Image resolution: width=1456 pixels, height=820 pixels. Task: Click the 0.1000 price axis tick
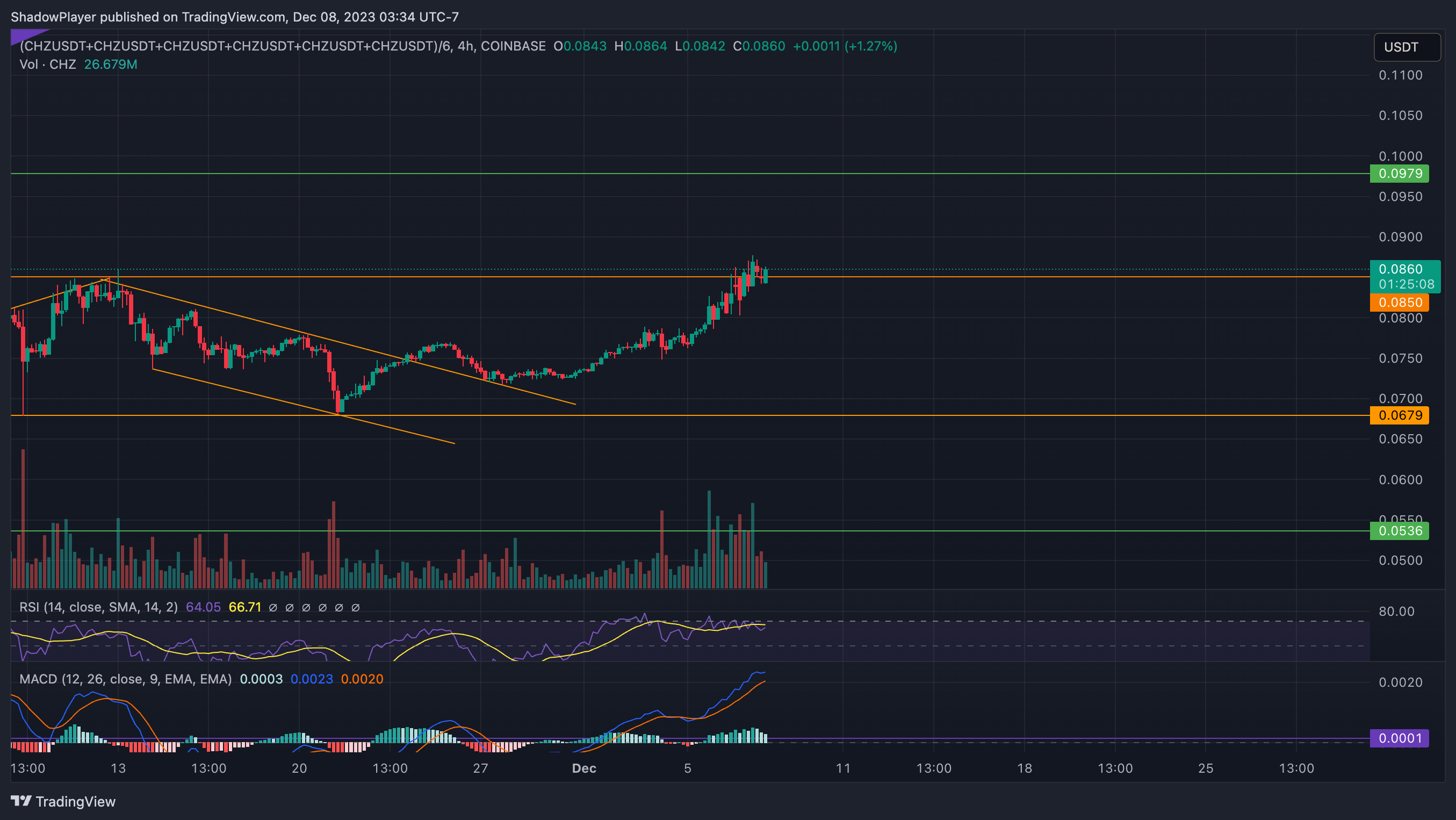point(1401,156)
